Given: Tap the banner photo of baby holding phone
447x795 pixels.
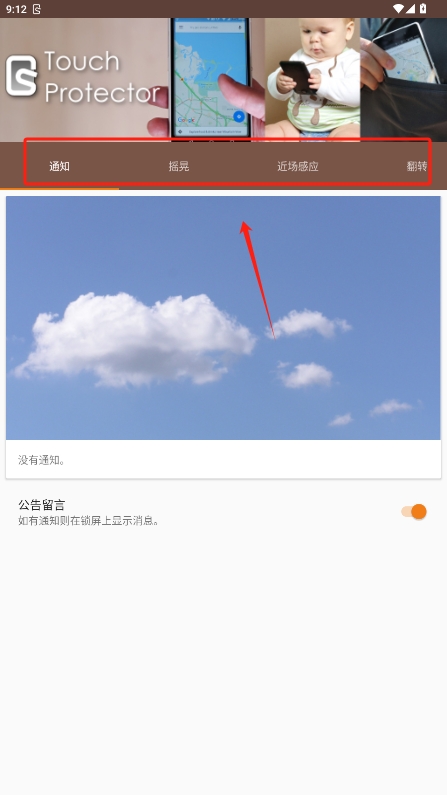Looking at the screenshot, I should 313,80.
